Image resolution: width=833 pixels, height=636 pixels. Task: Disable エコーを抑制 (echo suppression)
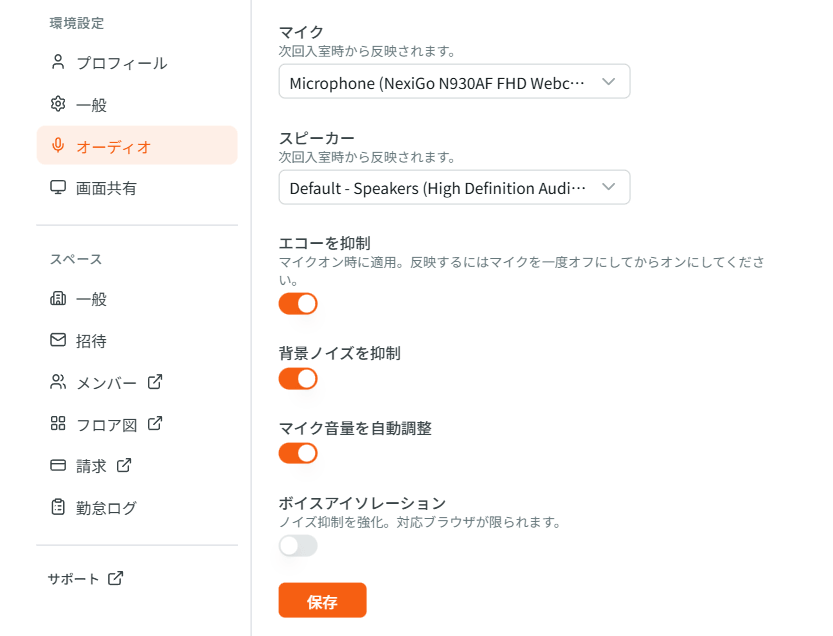(x=297, y=303)
